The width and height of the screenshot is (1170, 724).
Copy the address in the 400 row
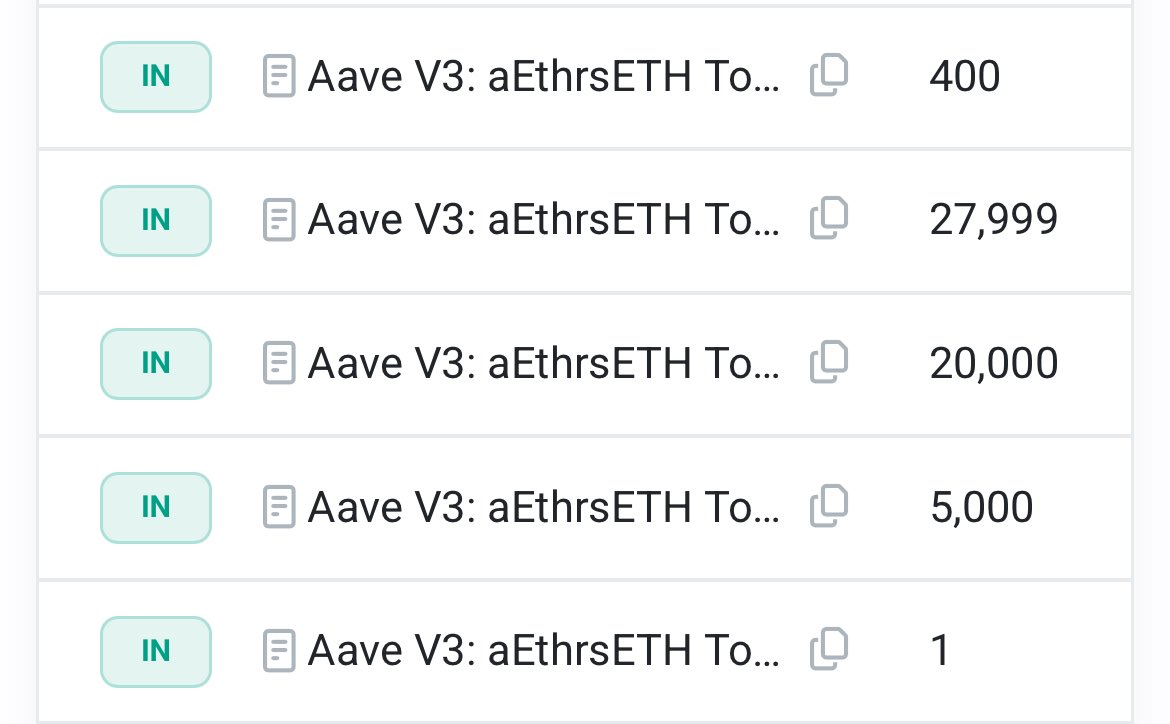pos(828,76)
